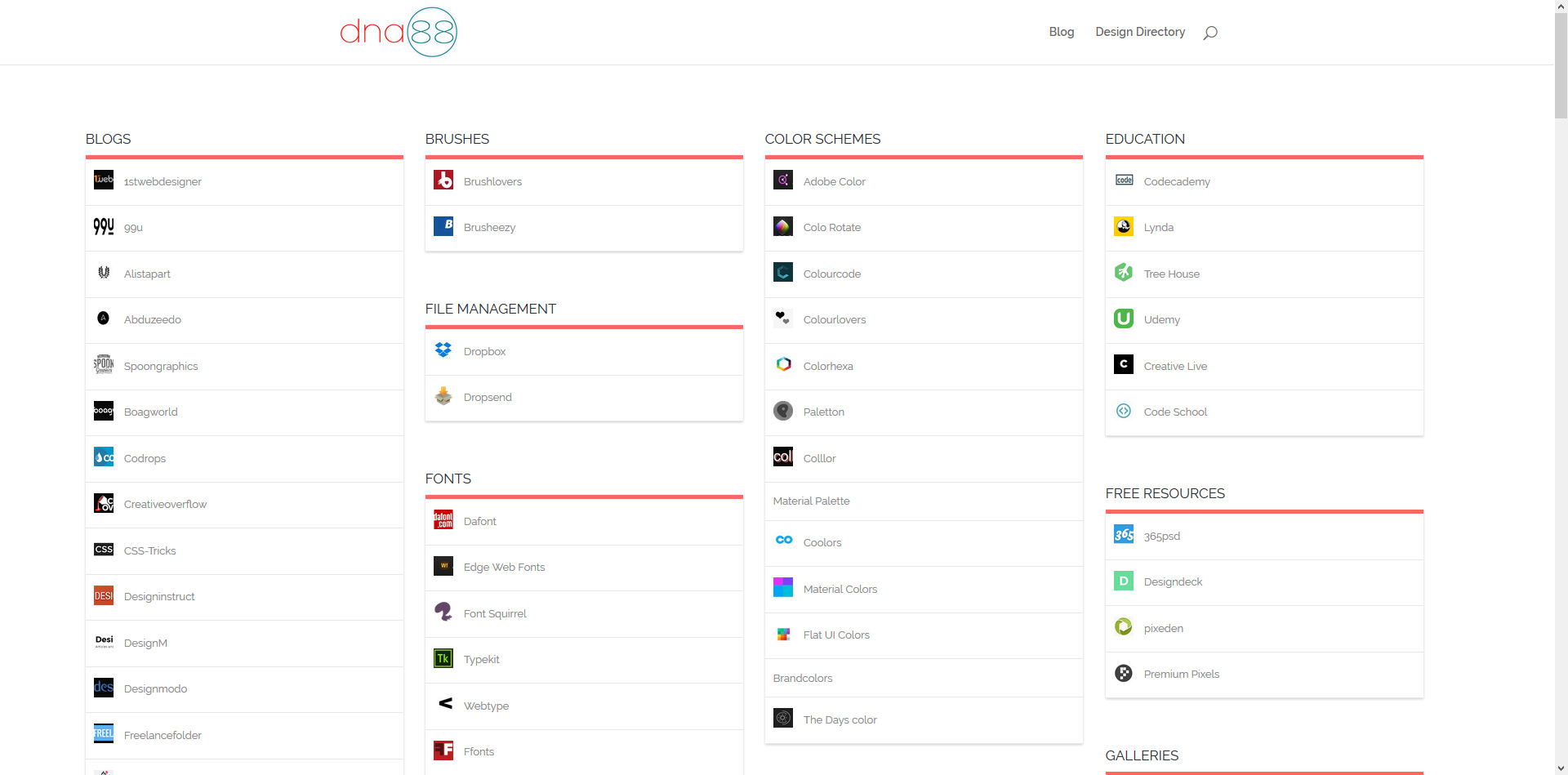Open the search magnifier icon

tap(1211, 32)
